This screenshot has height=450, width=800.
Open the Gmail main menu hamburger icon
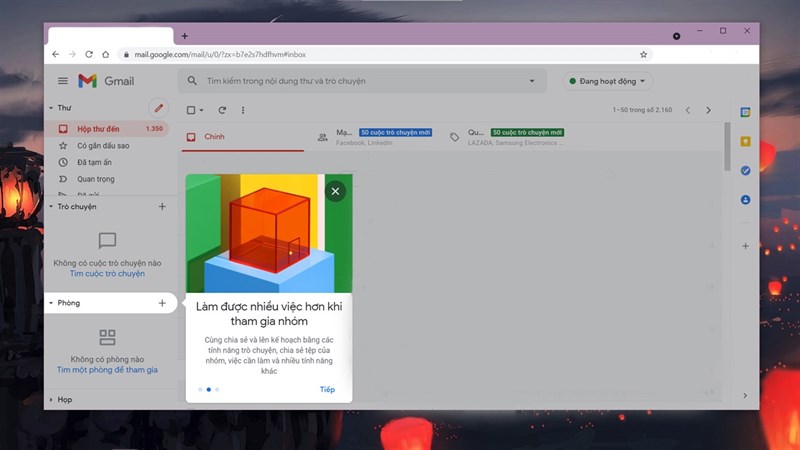point(63,81)
